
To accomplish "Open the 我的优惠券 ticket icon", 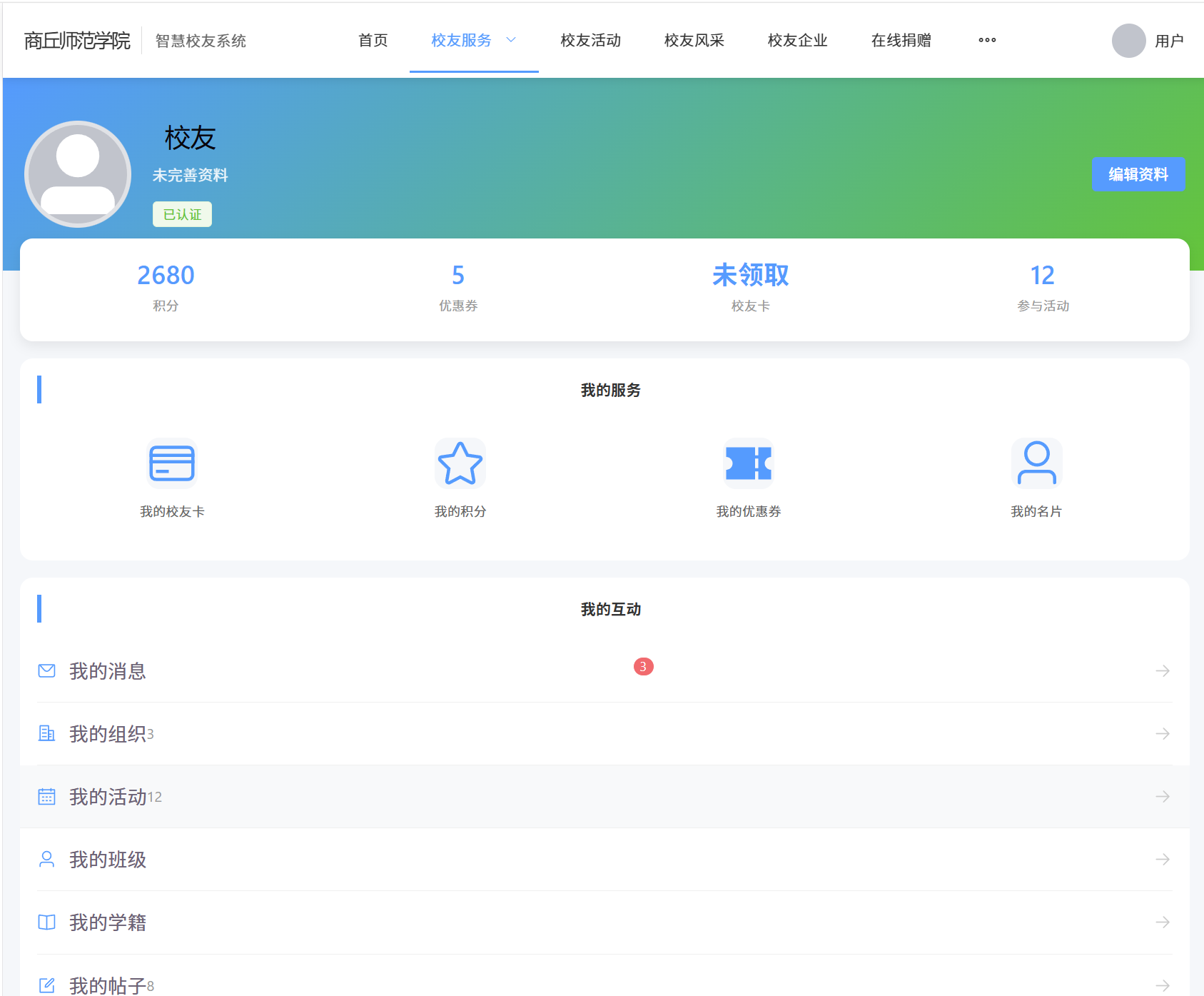I will pos(749,463).
